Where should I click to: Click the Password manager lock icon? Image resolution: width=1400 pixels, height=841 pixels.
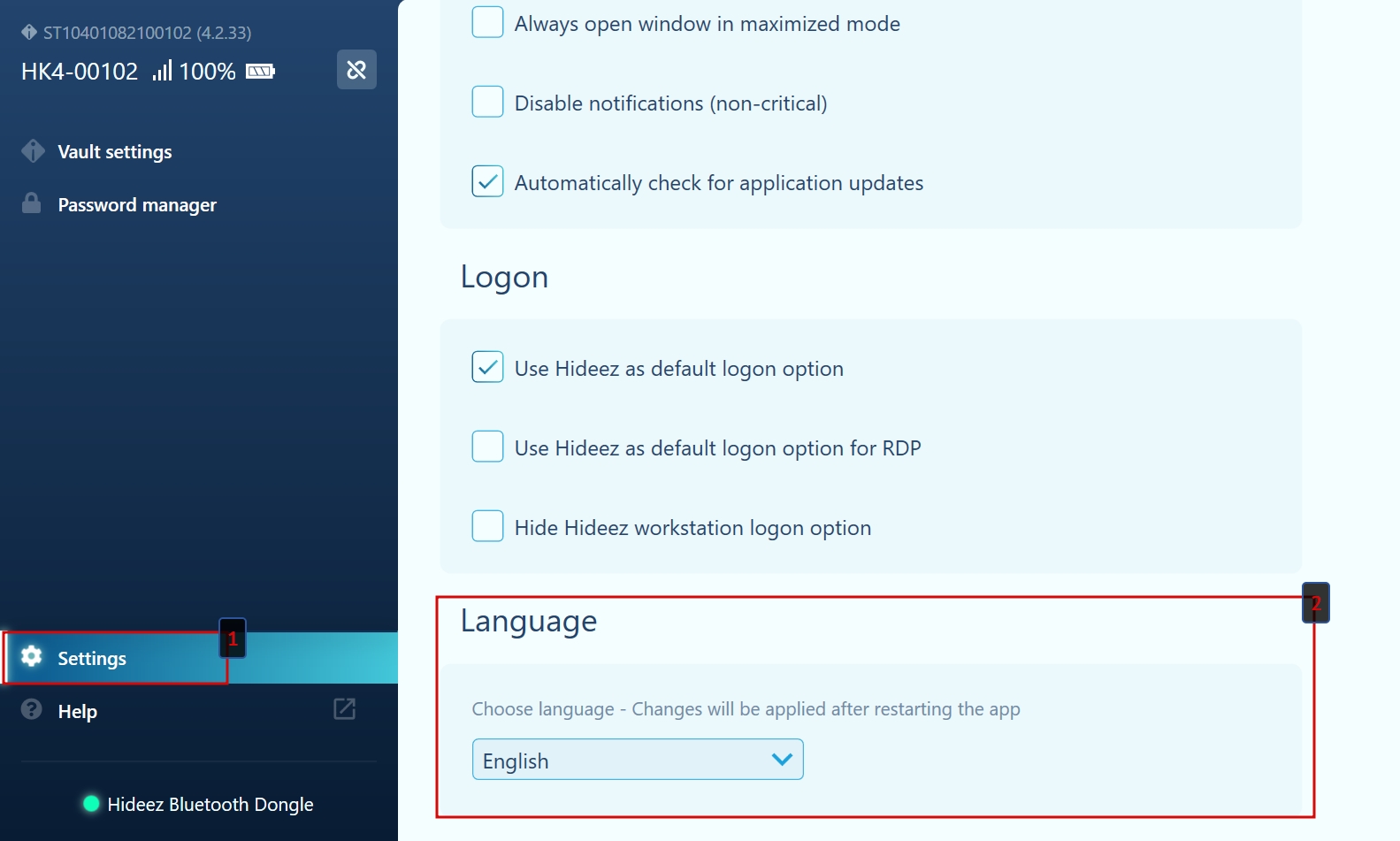(x=32, y=203)
